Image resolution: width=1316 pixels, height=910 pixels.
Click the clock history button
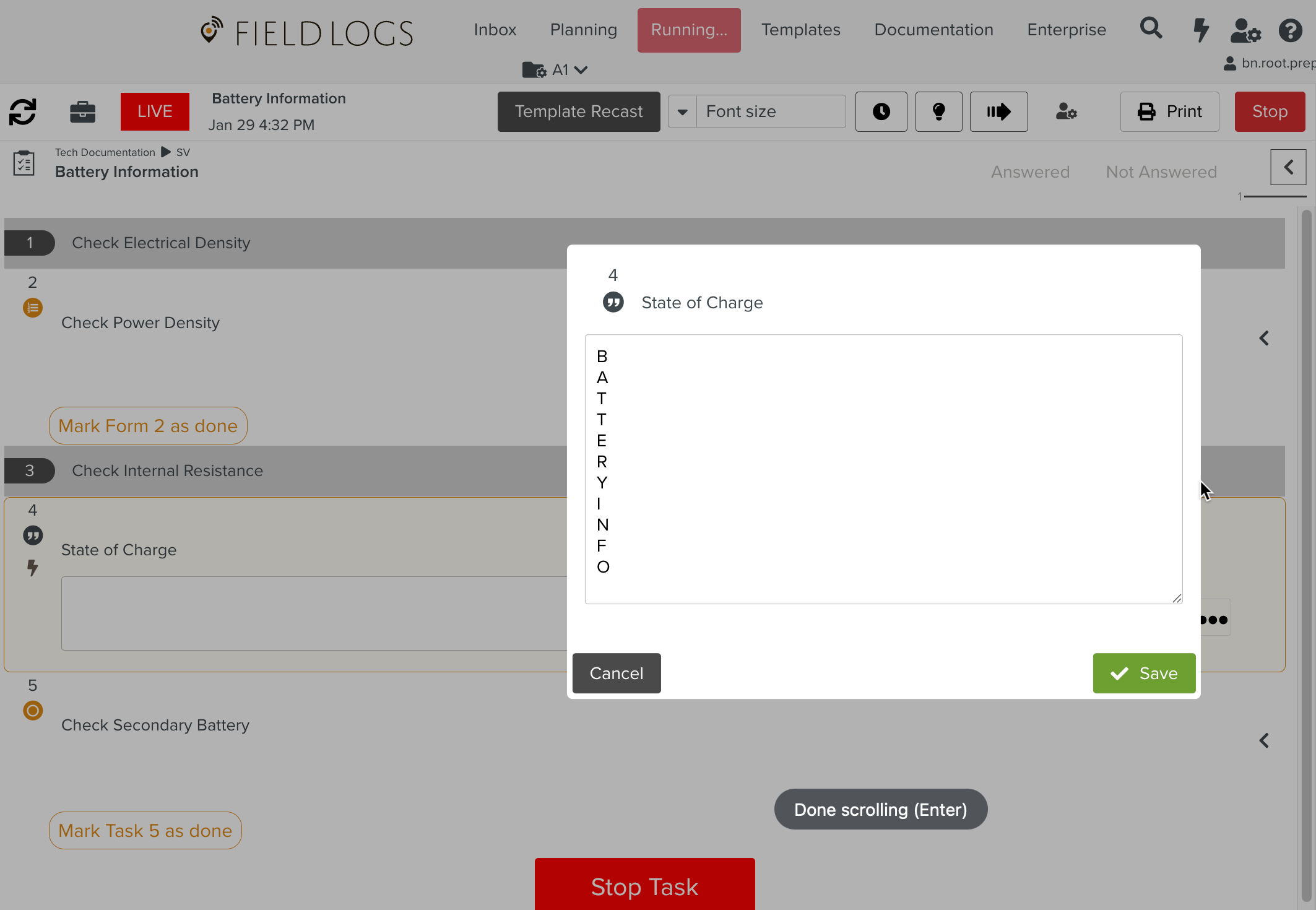(x=881, y=112)
